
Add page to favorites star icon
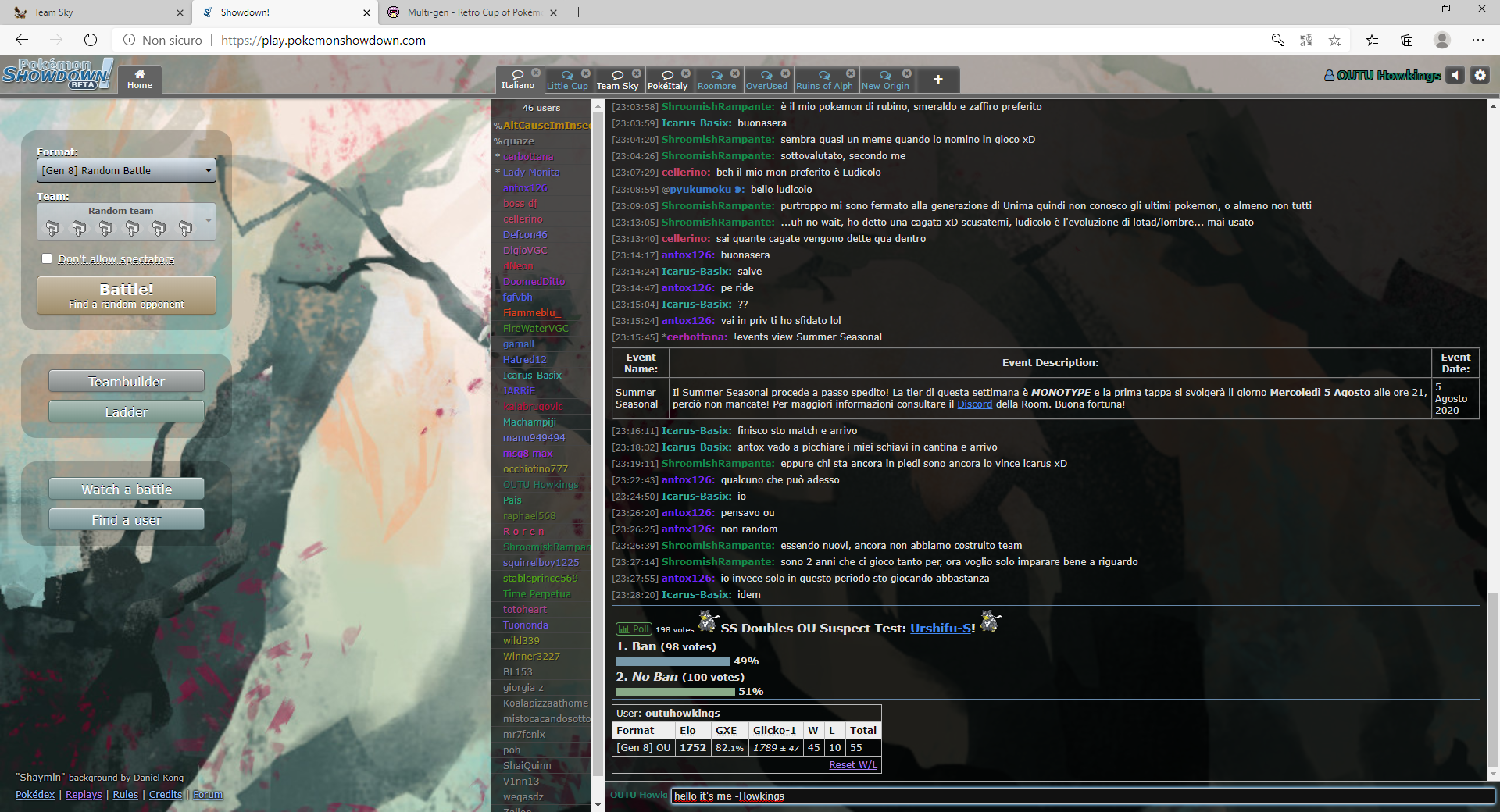pos(1334,40)
